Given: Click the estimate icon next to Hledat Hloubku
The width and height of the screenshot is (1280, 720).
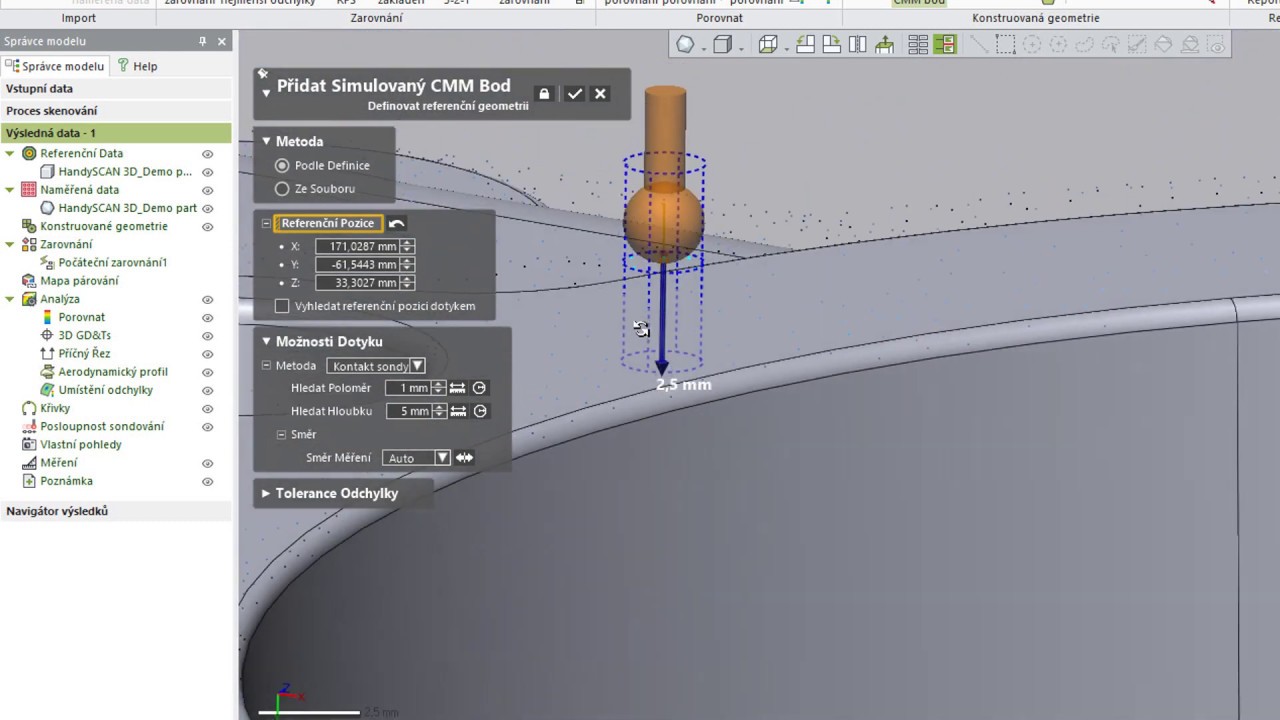Looking at the screenshot, I should [480, 411].
